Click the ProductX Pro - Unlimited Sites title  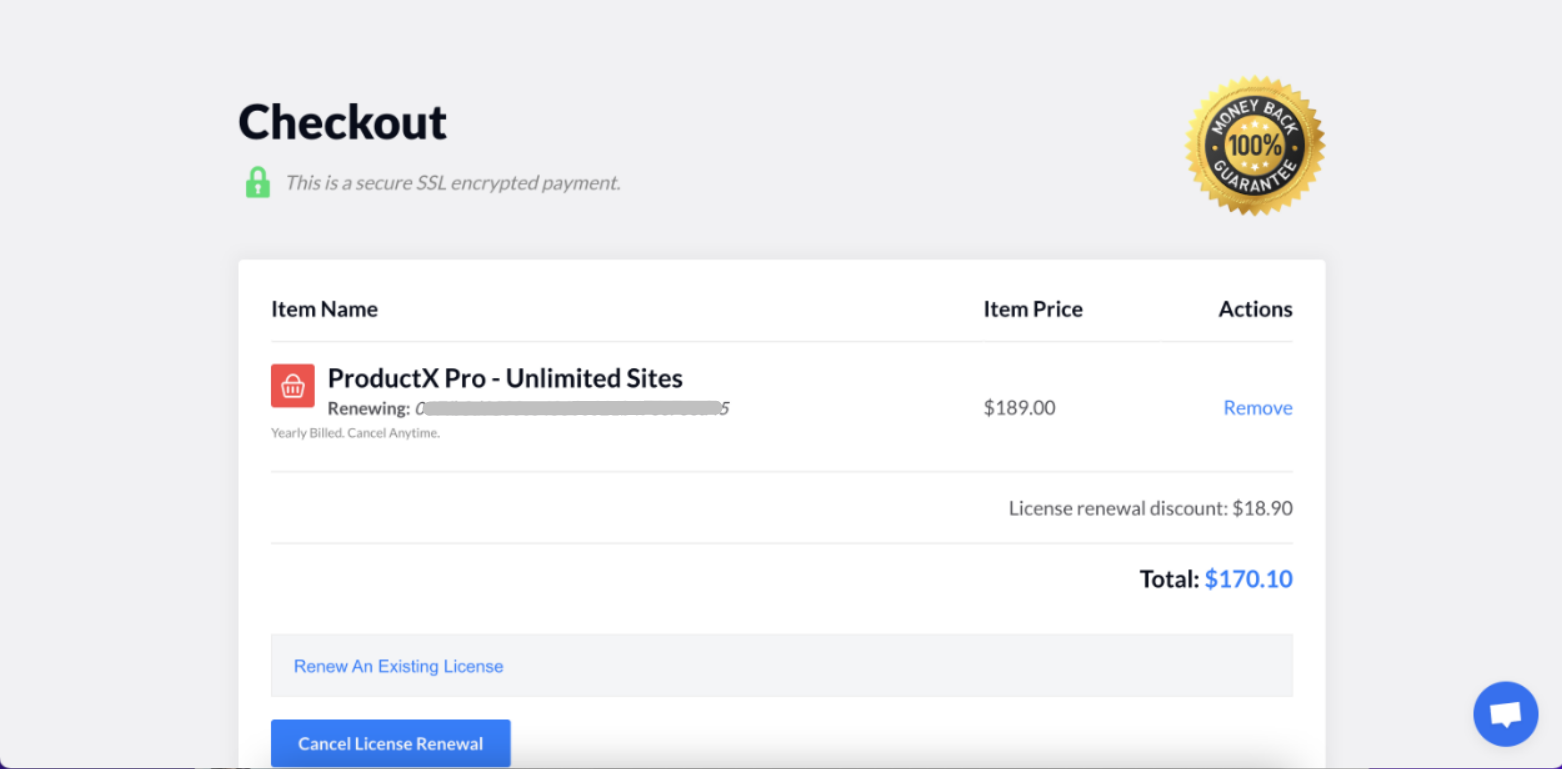point(504,378)
